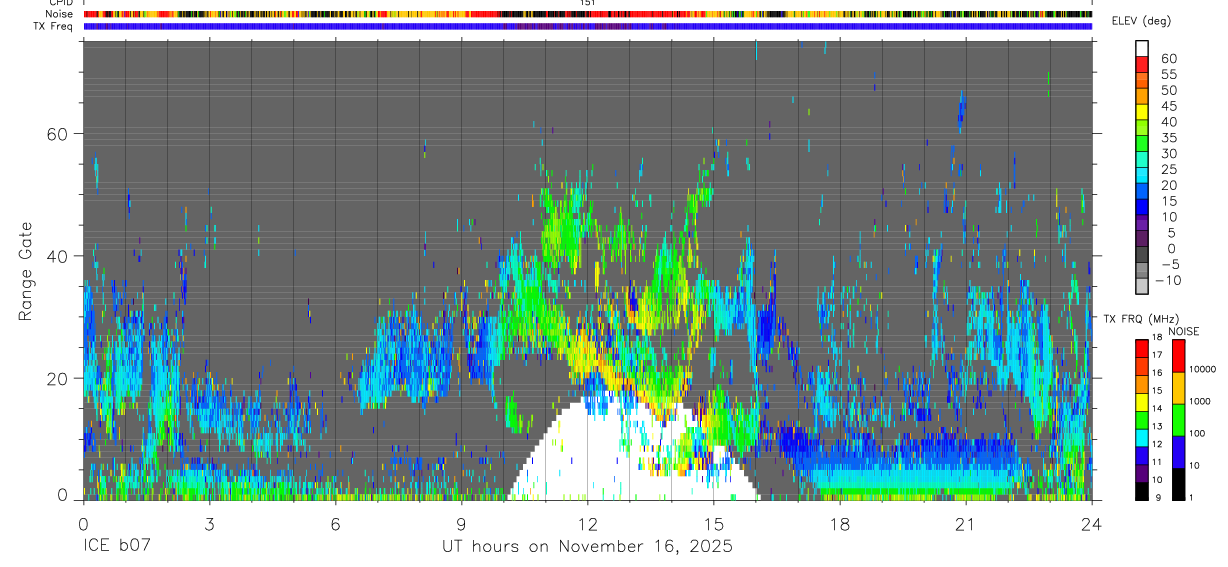The image size is (1228, 567).
Task: Click the white top segment of ELEV colorbar
Action: pos(1141,49)
